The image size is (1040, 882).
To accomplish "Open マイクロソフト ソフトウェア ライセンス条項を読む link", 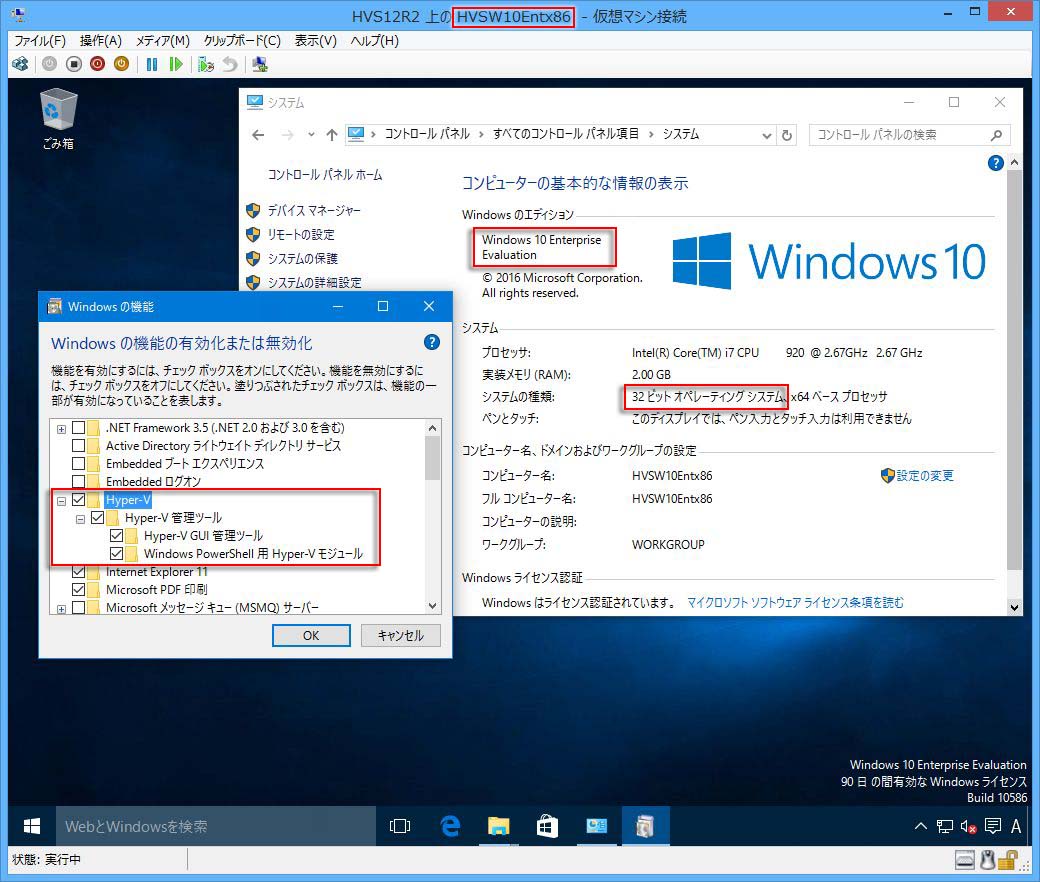I will 795,602.
